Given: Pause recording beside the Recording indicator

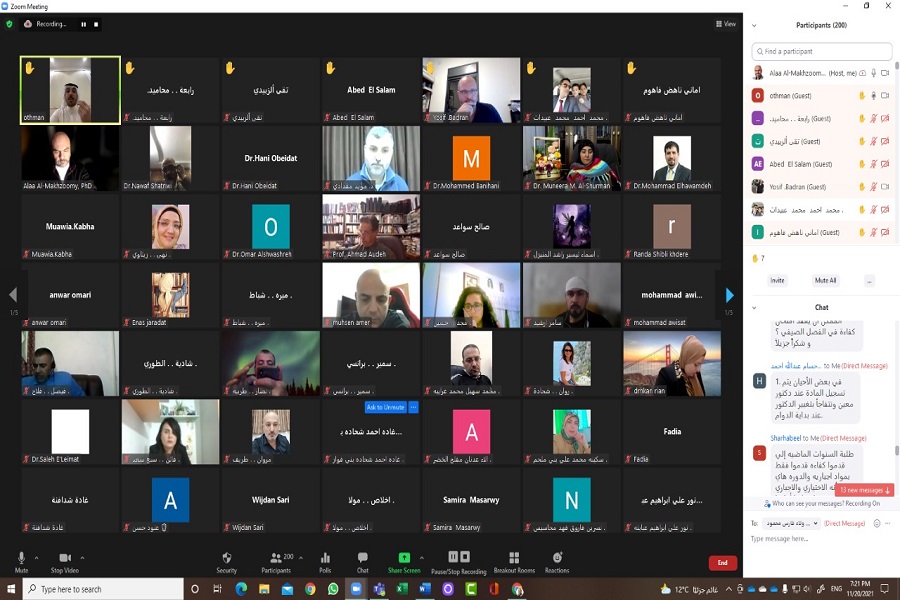Looking at the screenshot, I should pyautogui.click(x=84, y=24).
